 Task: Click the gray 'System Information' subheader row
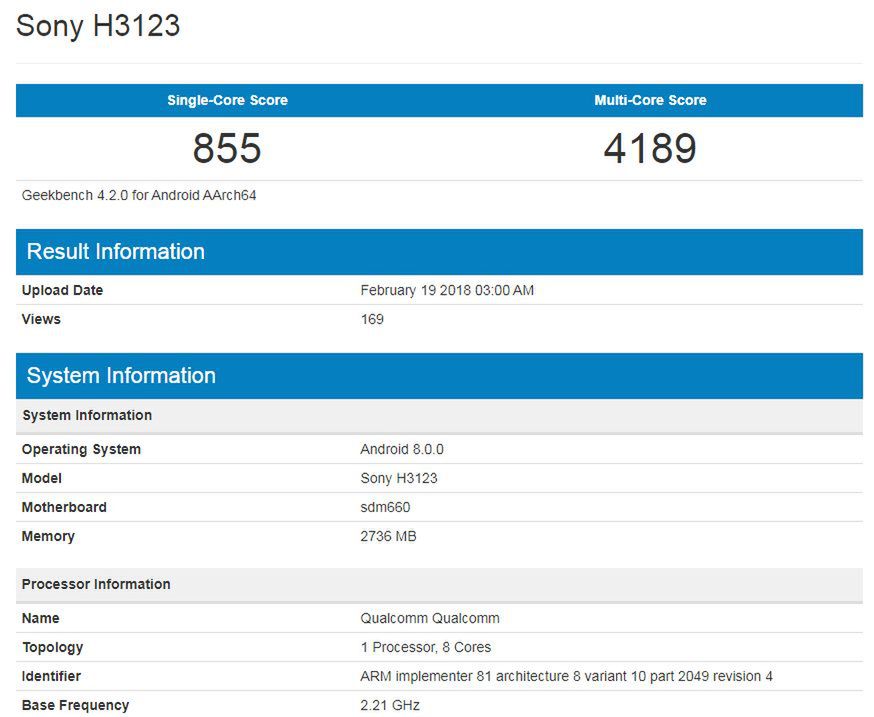point(439,415)
